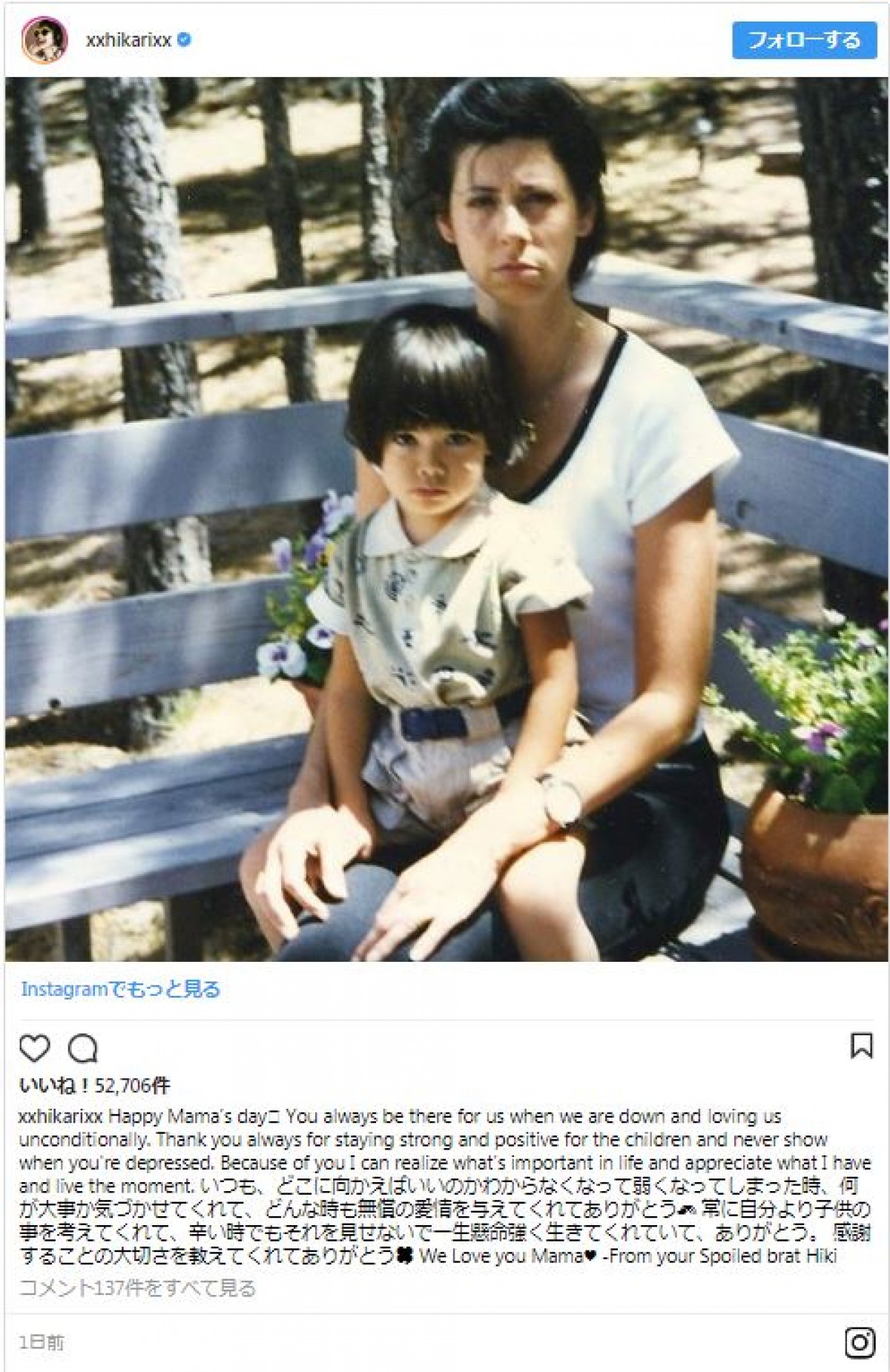
Task: Open the xxhikarixx profile avatar
Action: pos(44,40)
